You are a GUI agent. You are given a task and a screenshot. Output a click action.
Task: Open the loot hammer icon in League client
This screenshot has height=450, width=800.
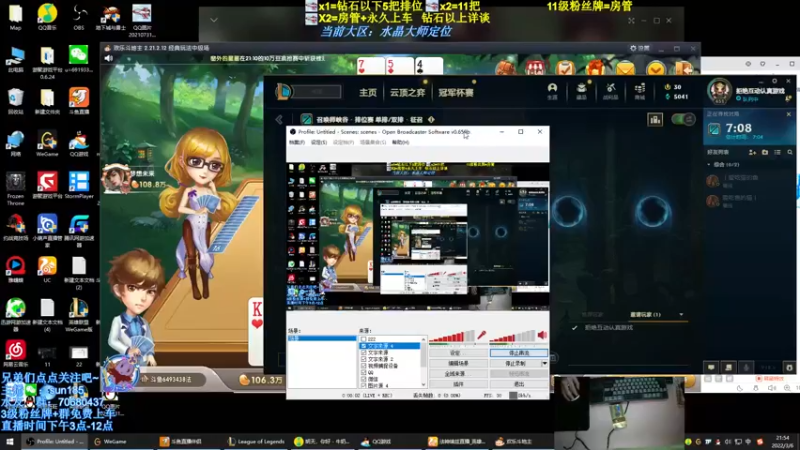610,91
